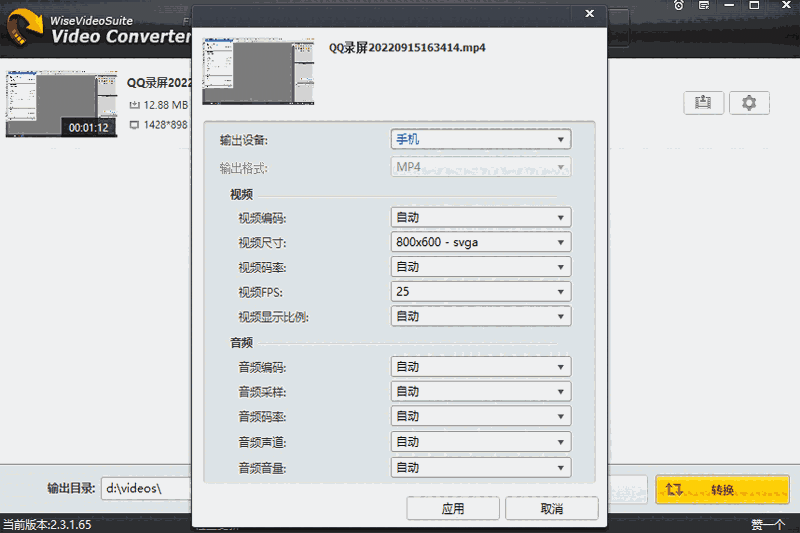Viewport: 800px width, 533px height.
Task: Open the 音频码率 dropdown
Action: coord(481,416)
